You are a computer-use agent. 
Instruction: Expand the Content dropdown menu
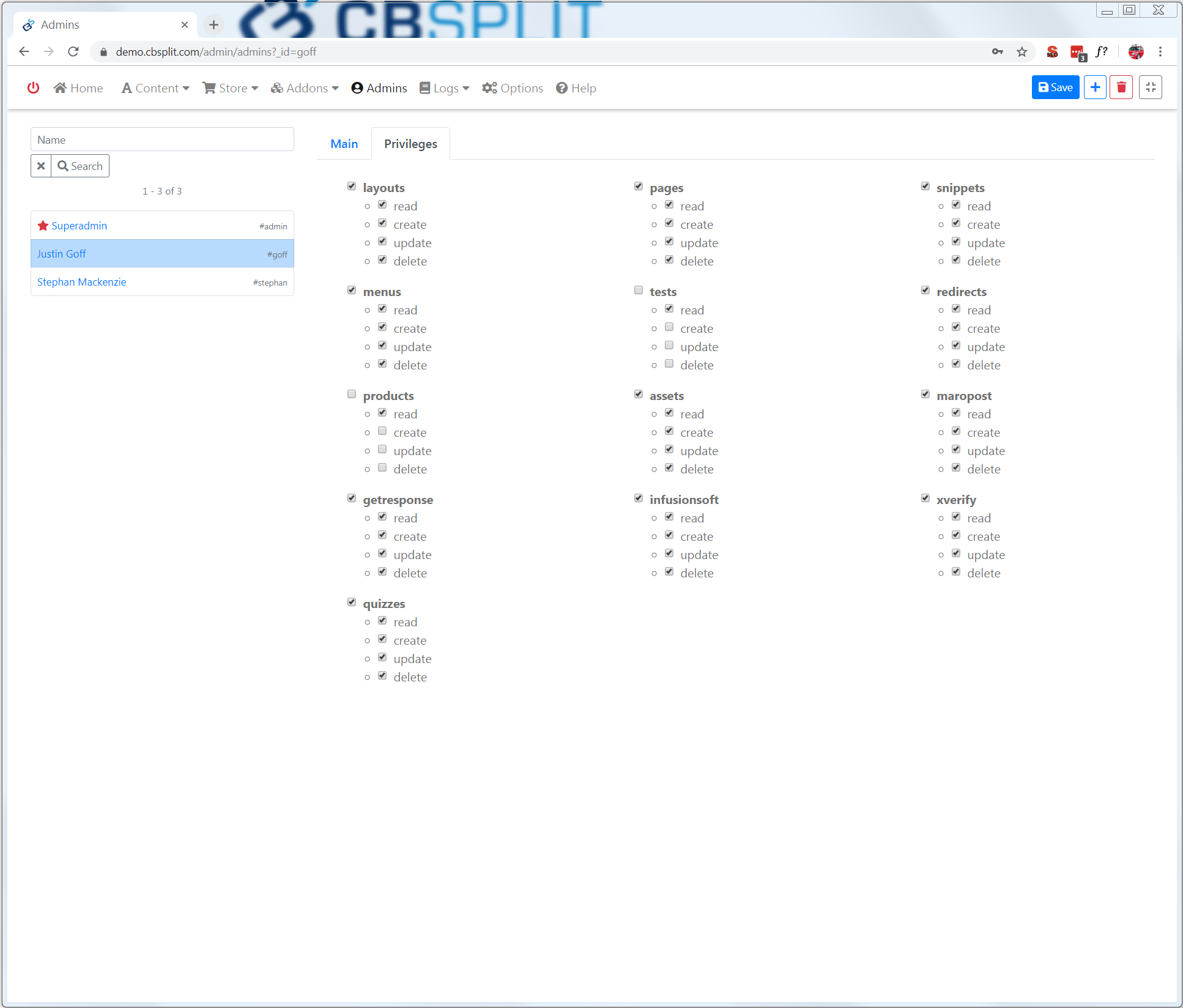[155, 88]
